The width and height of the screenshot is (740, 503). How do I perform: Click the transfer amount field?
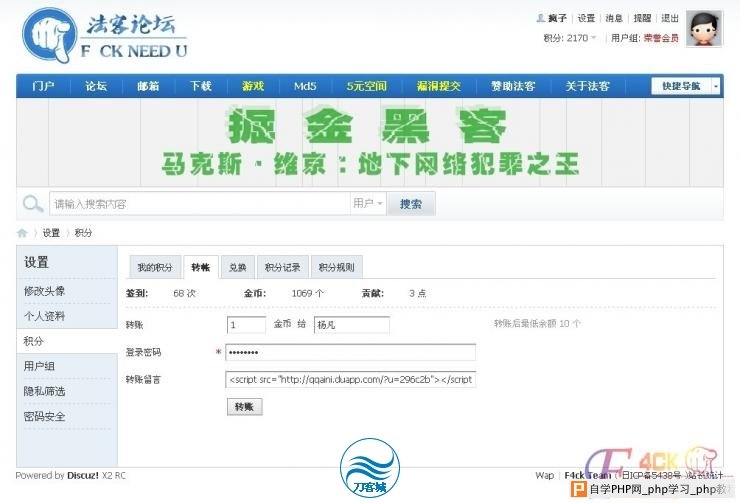[x=246, y=325]
